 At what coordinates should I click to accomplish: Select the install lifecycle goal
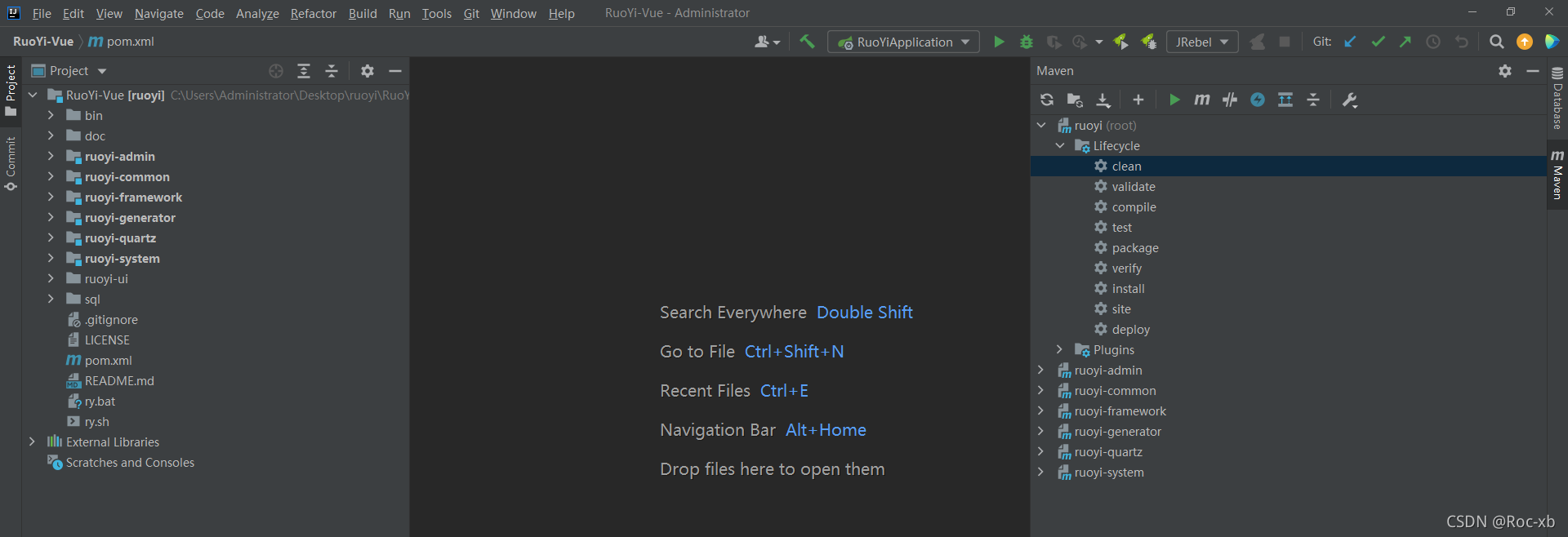tap(1128, 288)
